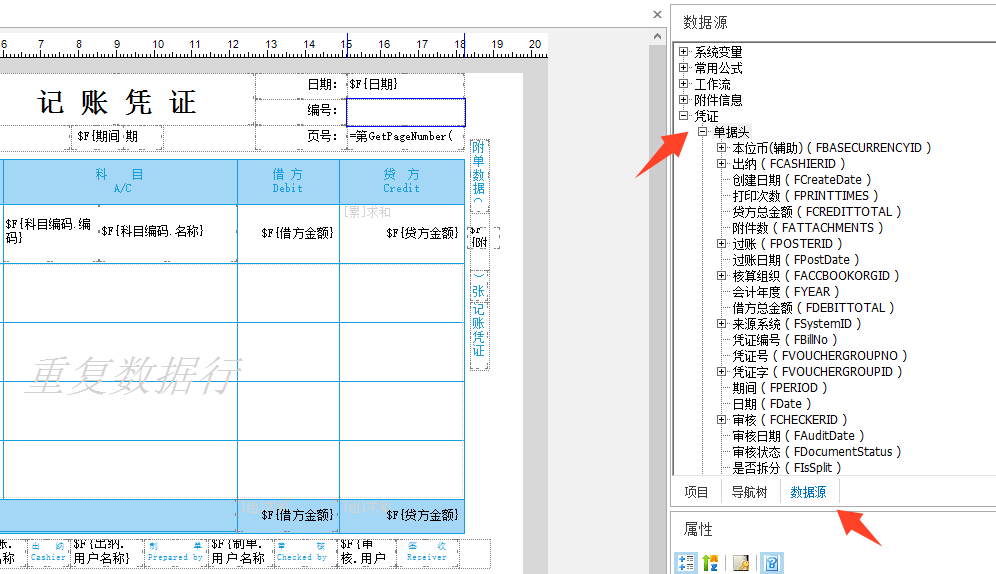Select the $F{日期} field on canvas

(x=406, y=84)
